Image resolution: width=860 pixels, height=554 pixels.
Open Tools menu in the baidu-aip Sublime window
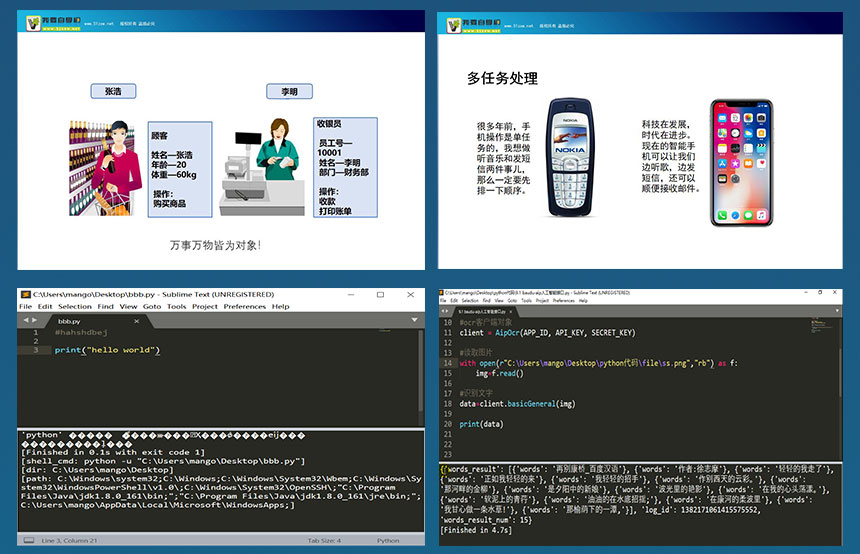click(x=526, y=301)
